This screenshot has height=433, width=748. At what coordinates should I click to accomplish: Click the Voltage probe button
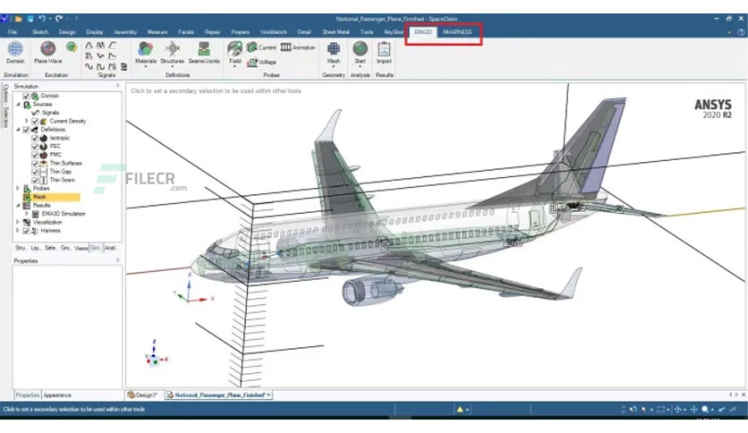(265, 62)
